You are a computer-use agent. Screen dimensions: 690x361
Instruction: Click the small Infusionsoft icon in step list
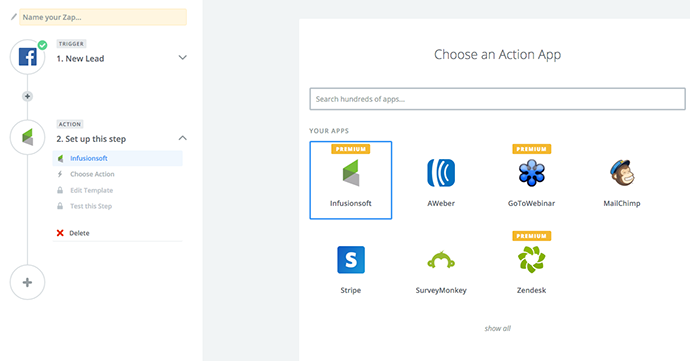pos(60,158)
